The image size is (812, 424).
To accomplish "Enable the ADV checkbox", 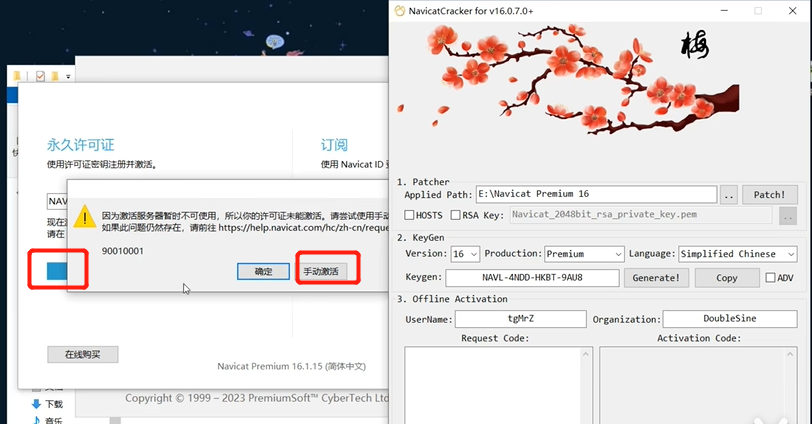I will 770,278.
